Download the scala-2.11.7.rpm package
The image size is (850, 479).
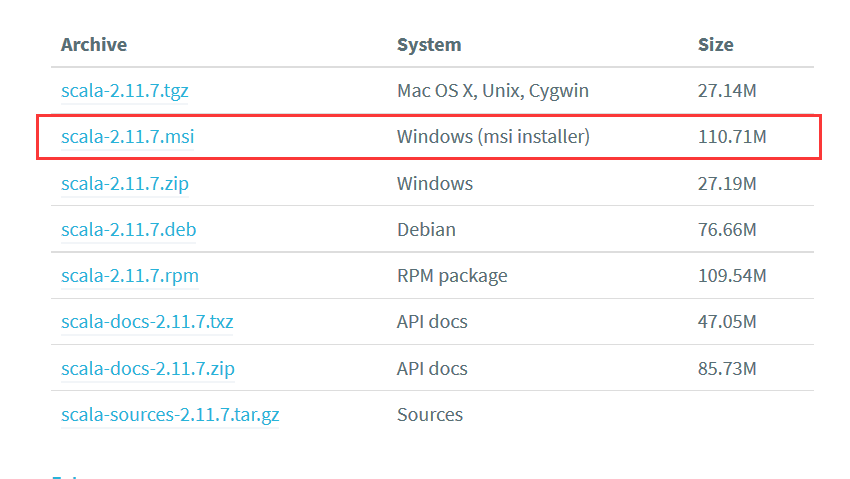coord(130,276)
